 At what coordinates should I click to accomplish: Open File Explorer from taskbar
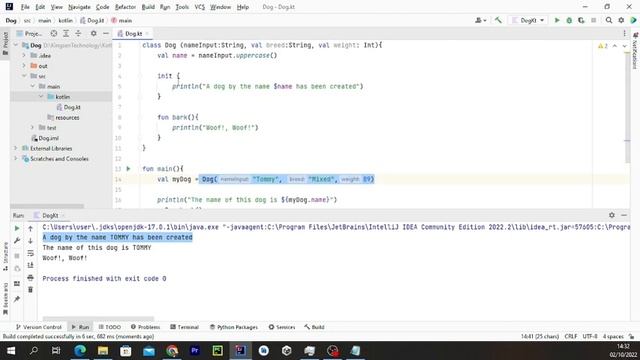(x=103, y=351)
